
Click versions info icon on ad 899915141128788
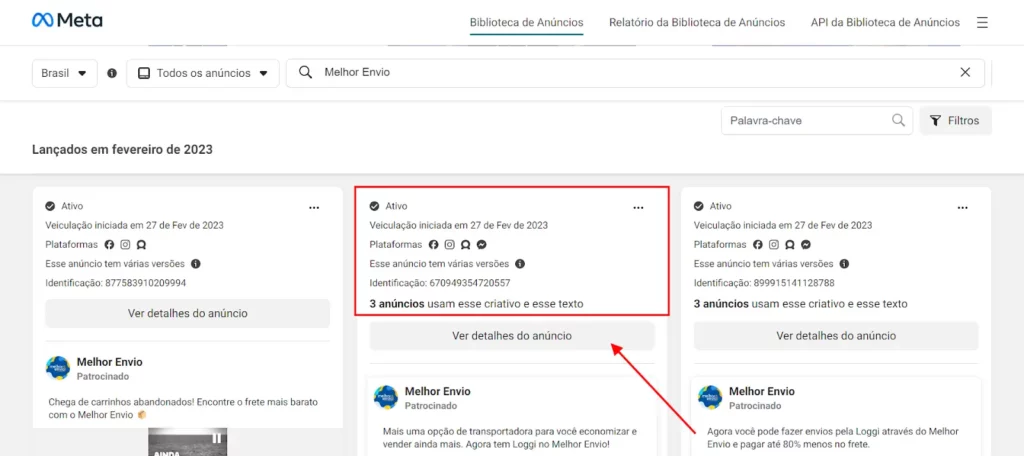844,264
